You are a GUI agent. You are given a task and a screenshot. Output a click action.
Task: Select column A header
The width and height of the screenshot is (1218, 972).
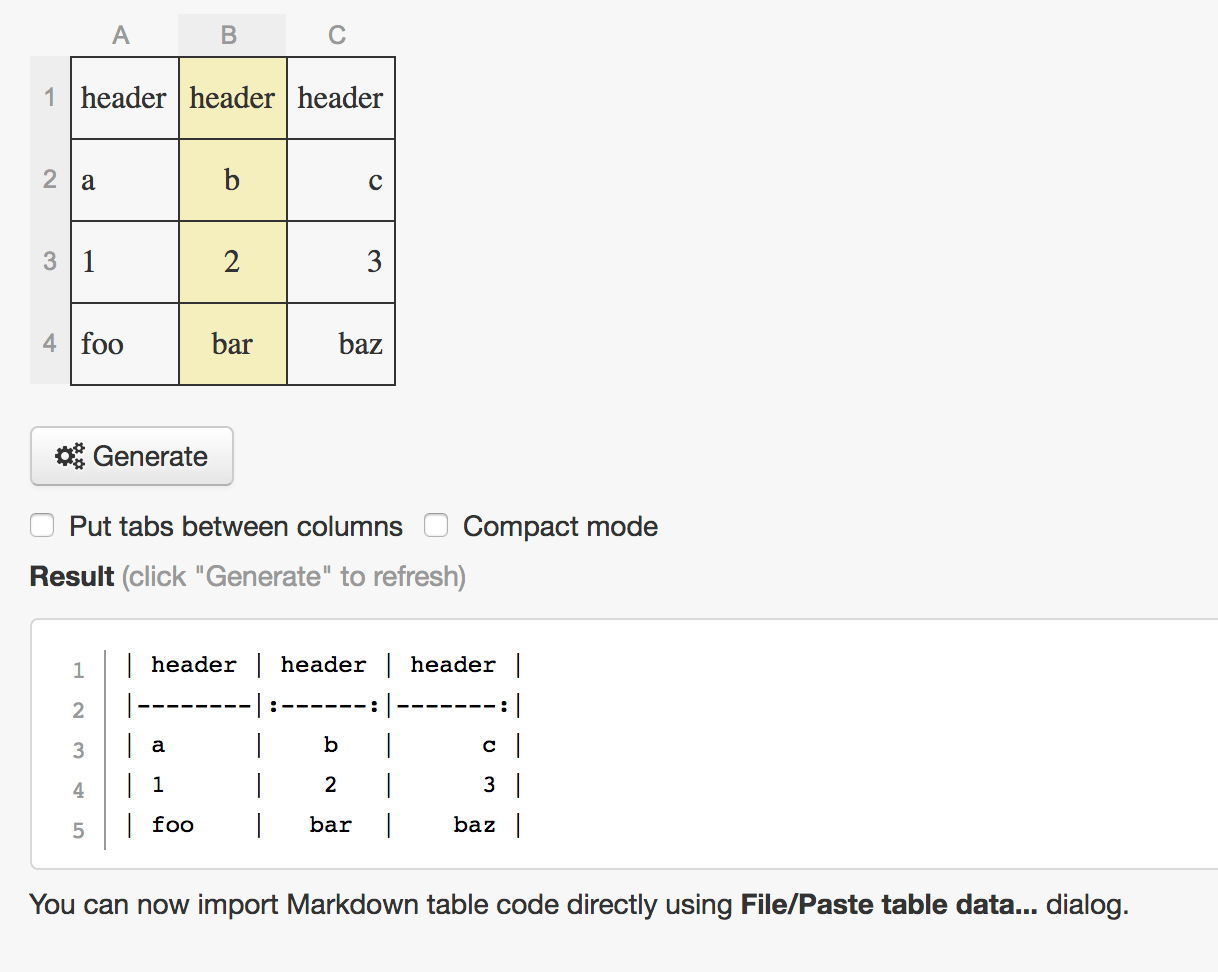121,36
